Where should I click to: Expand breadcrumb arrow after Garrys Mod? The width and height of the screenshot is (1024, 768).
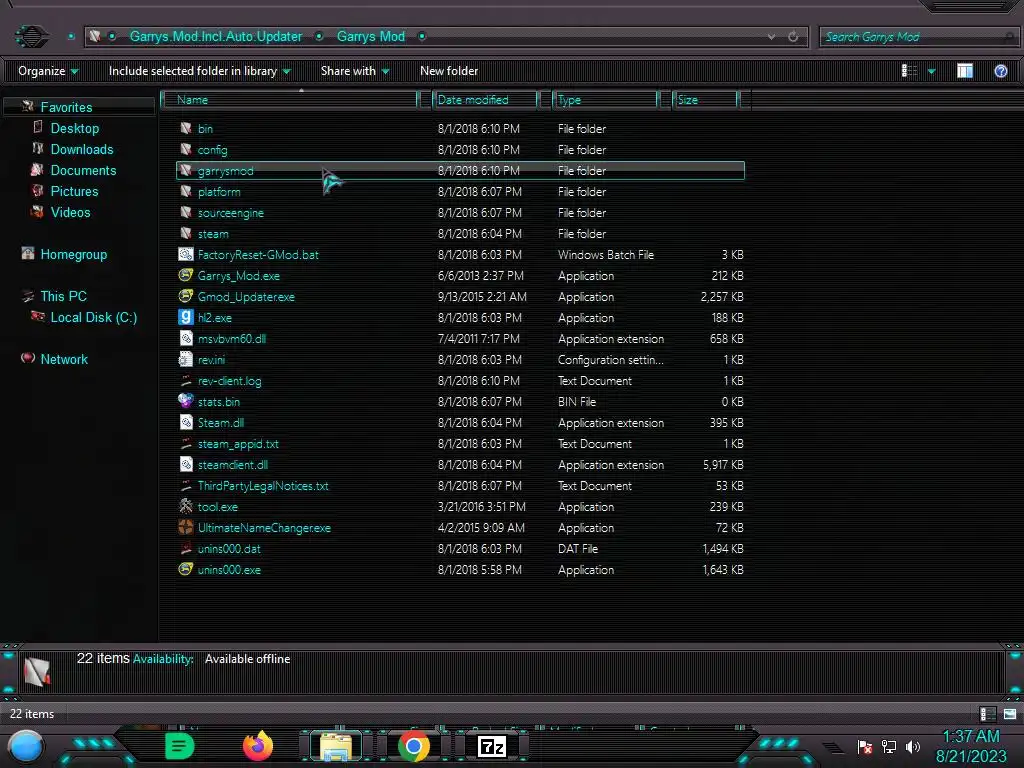[422, 37]
